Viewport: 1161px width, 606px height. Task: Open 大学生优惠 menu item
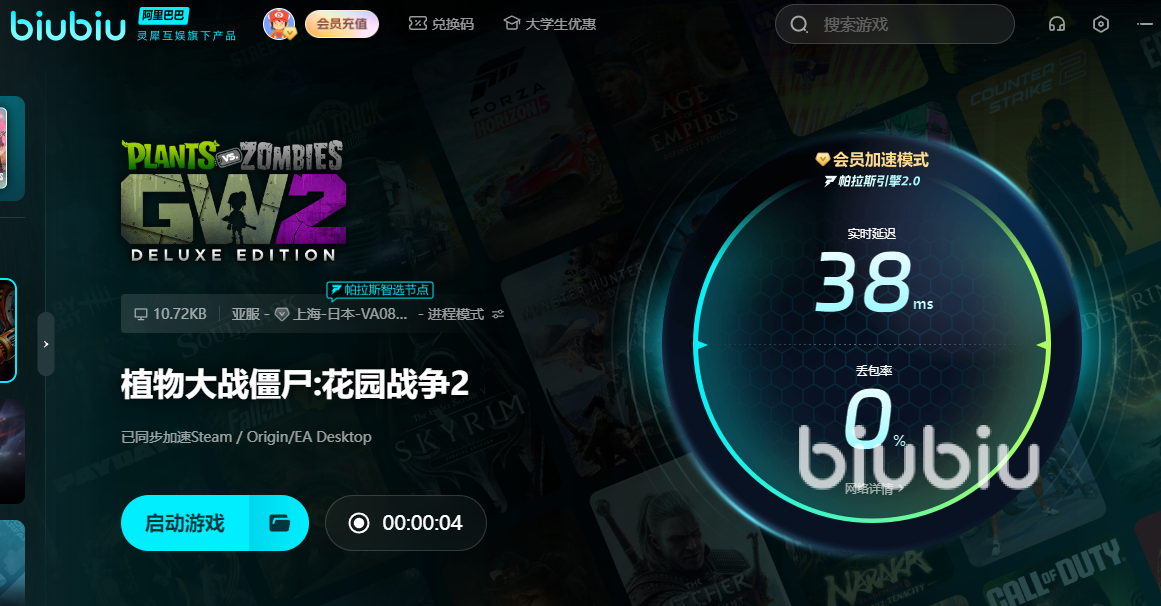click(561, 24)
